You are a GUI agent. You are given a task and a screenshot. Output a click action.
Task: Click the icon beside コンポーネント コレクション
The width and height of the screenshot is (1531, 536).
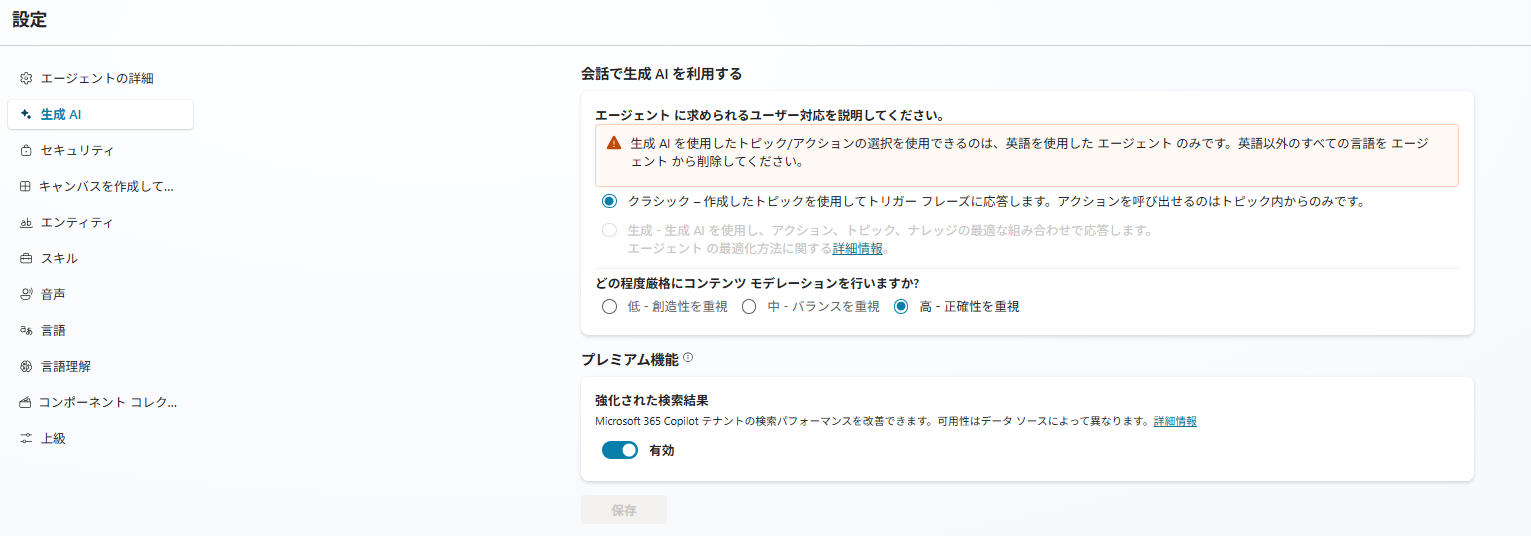(x=26, y=402)
